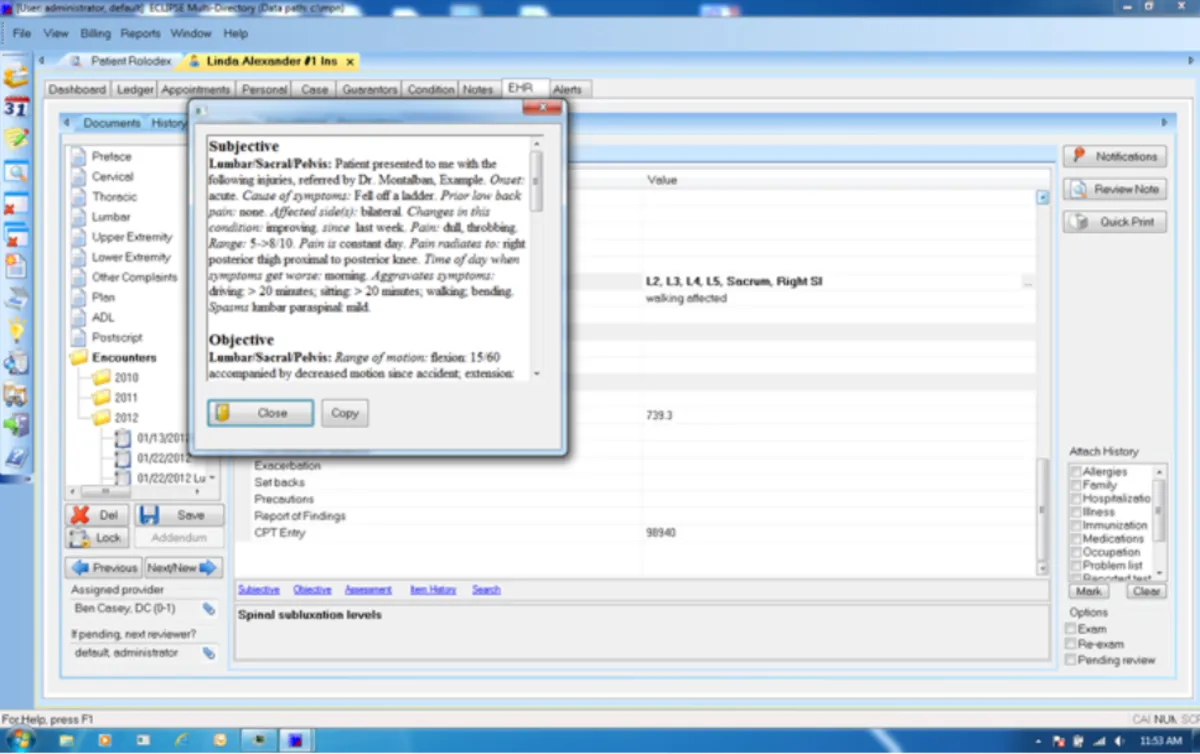Check the Illness history box
This screenshot has width=1200, height=754.
pos(1076,512)
